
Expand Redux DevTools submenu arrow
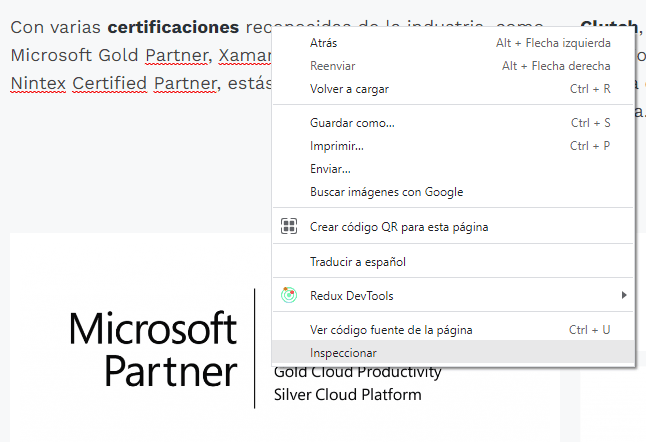pyautogui.click(x=624, y=295)
